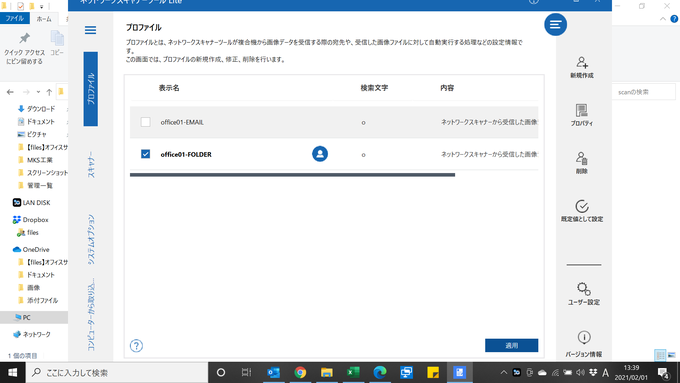Screen dimensions: 680x383
Task: Click Explorer help icon at top right
Action: pyautogui.click(x=674, y=19)
